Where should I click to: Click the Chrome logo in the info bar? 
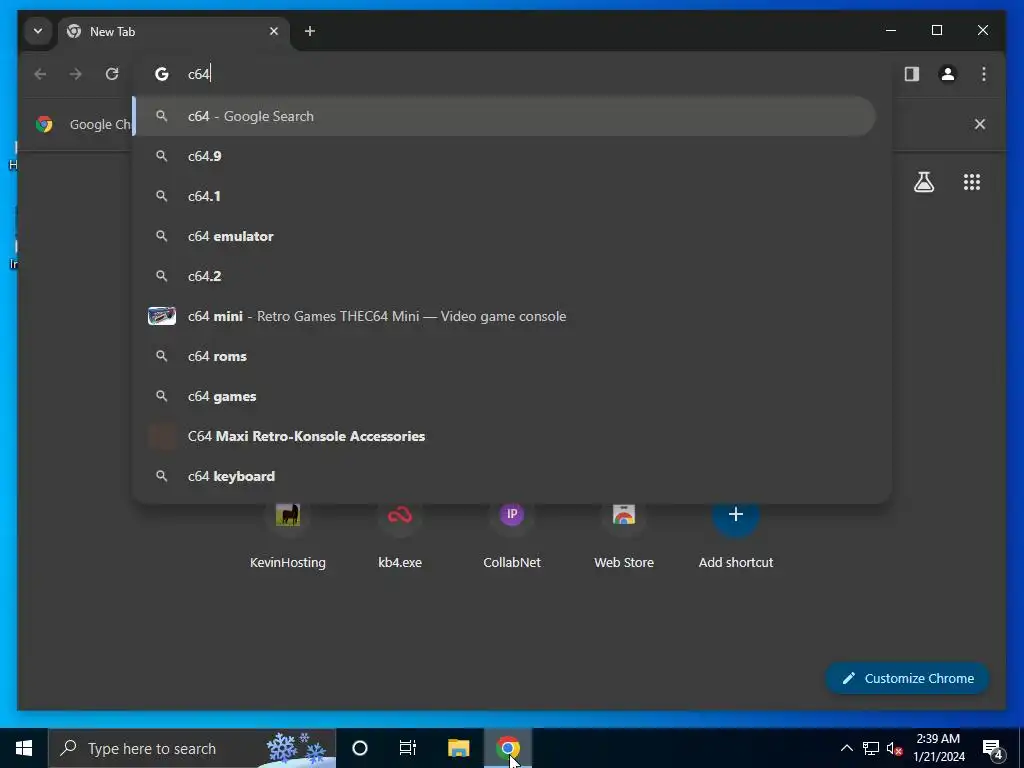pyautogui.click(x=44, y=124)
